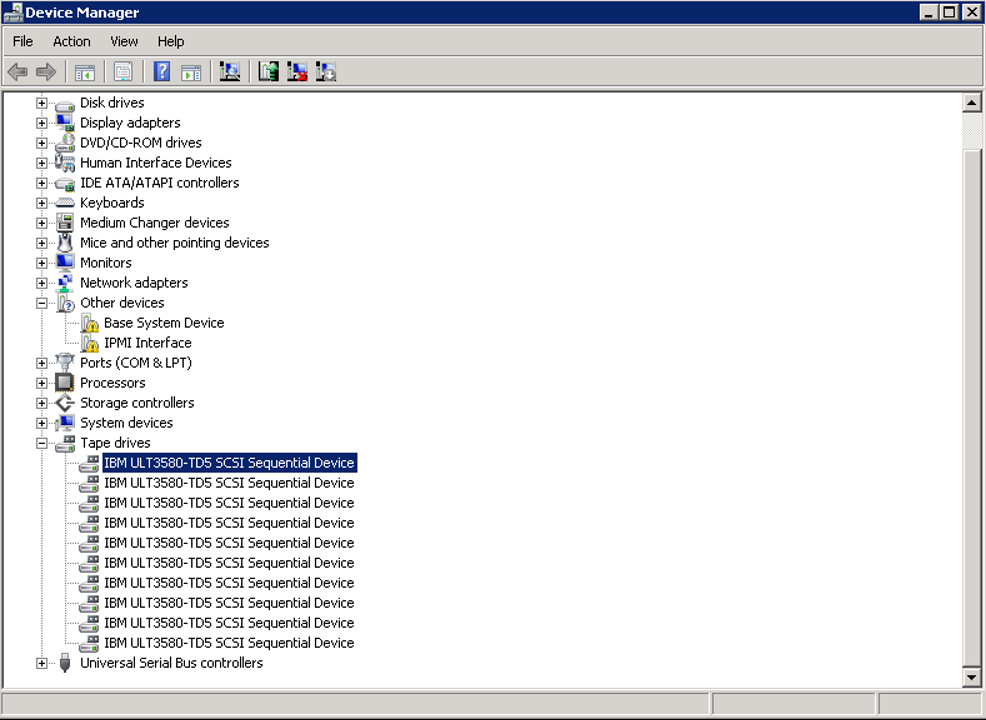Select the Network adapters category icon

(x=65, y=283)
